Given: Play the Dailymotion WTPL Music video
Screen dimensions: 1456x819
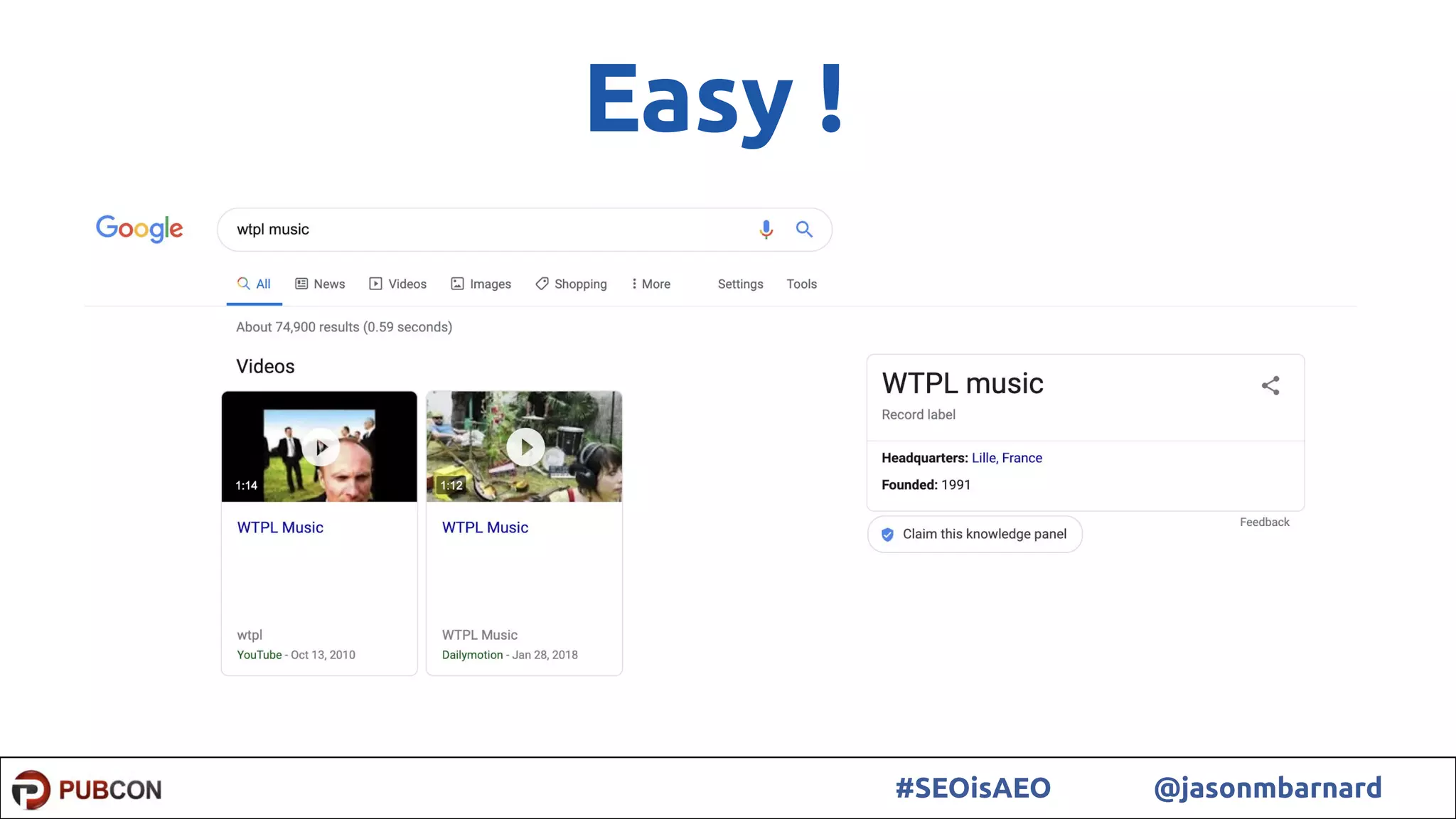Looking at the screenshot, I should pyautogui.click(x=525, y=447).
